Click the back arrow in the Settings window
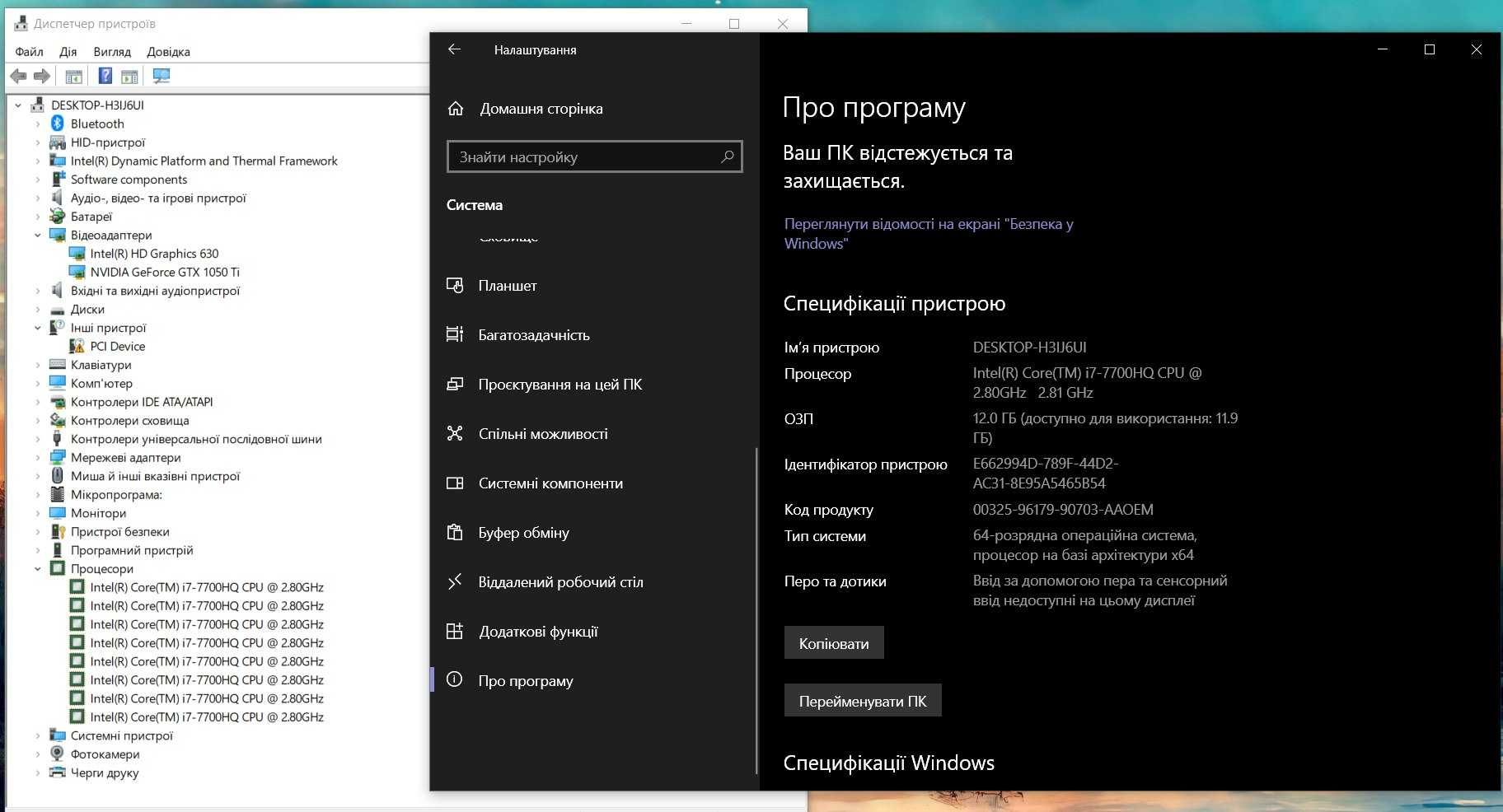The width and height of the screenshot is (1503, 812). pos(454,49)
